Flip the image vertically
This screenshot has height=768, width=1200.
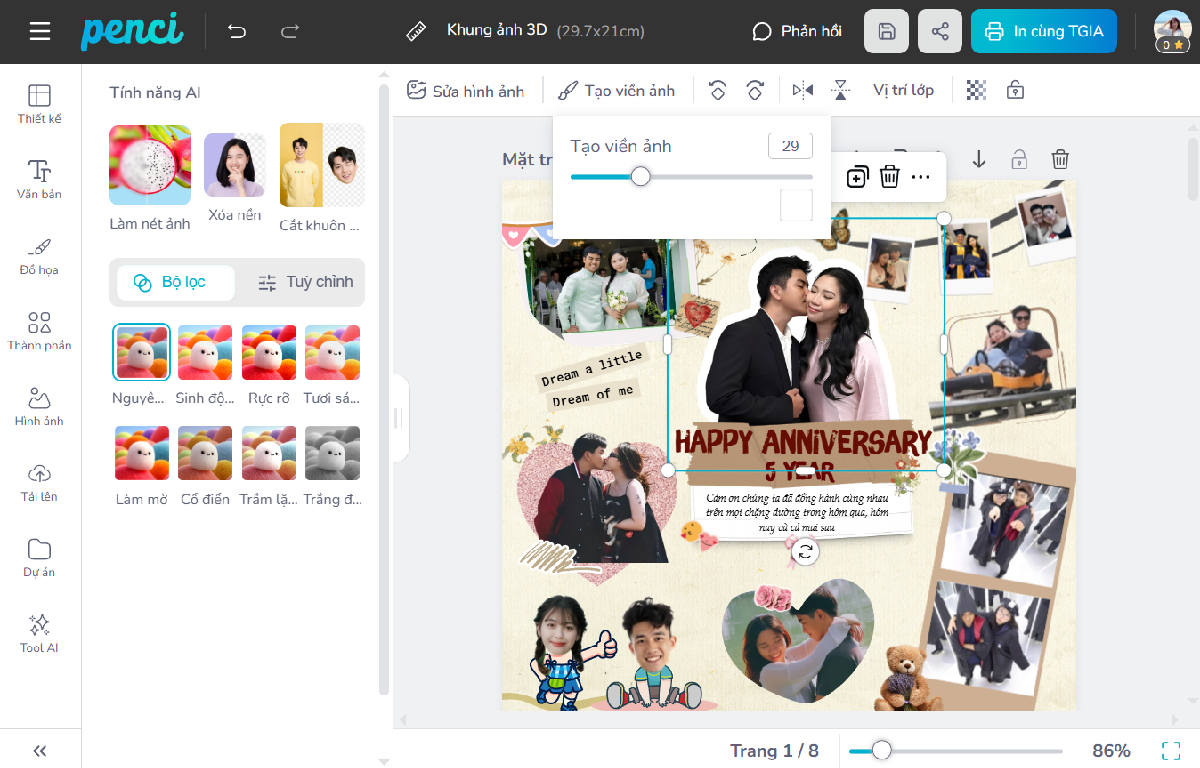click(841, 91)
